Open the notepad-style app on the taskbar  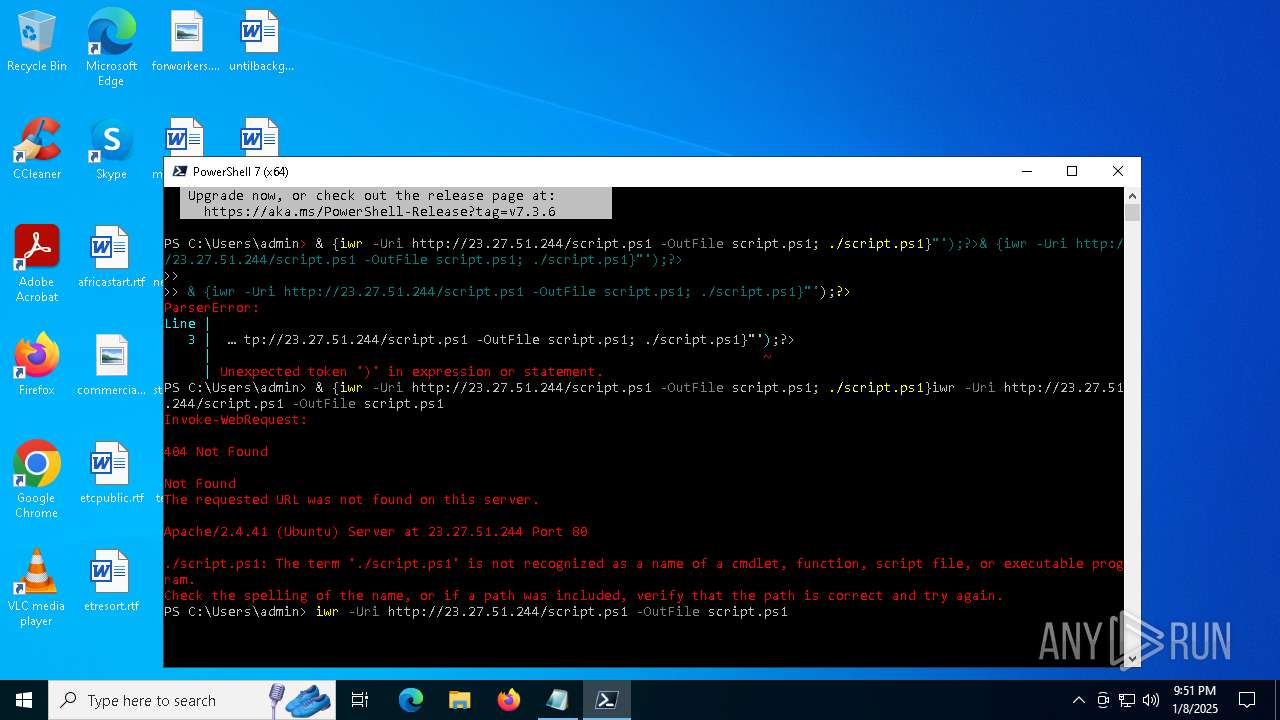558,700
